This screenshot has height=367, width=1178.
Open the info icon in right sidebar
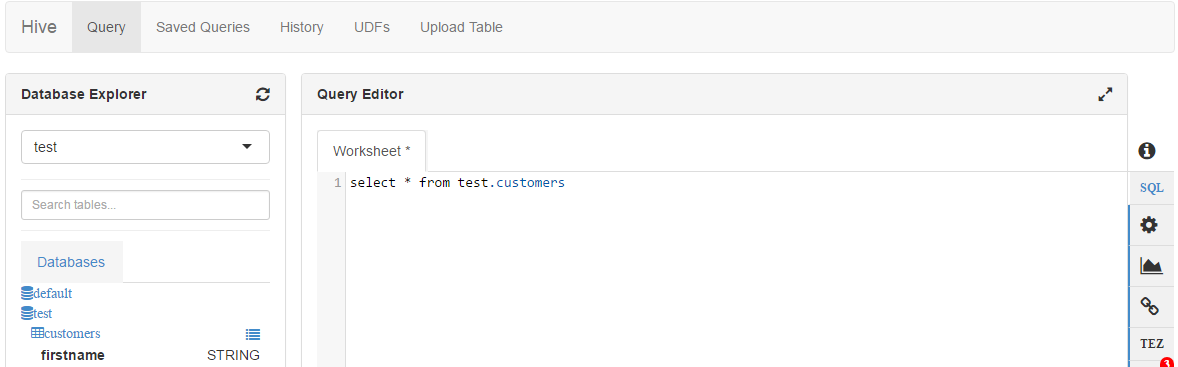click(1146, 151)
